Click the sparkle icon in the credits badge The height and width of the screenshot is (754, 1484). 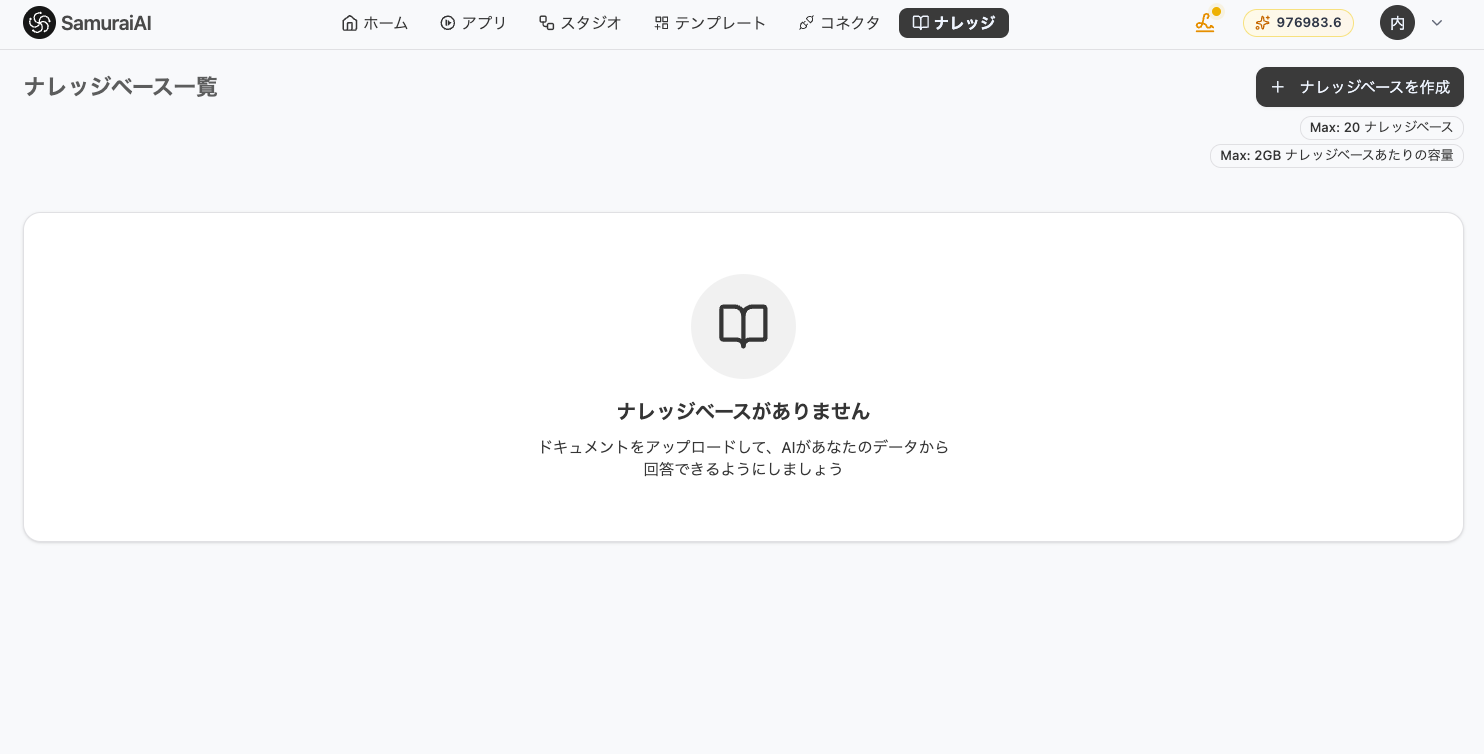1262,22
